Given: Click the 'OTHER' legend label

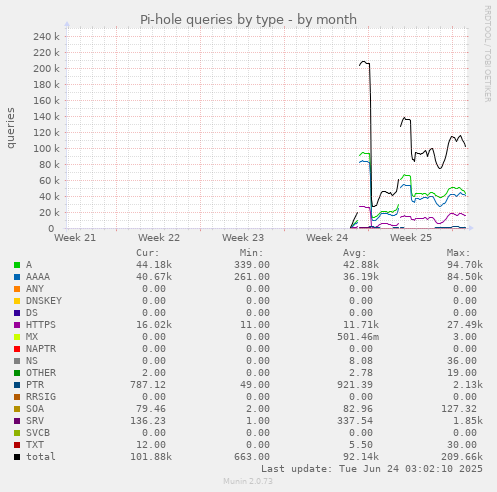Looking at the screenshot, I should pos(41,373).
